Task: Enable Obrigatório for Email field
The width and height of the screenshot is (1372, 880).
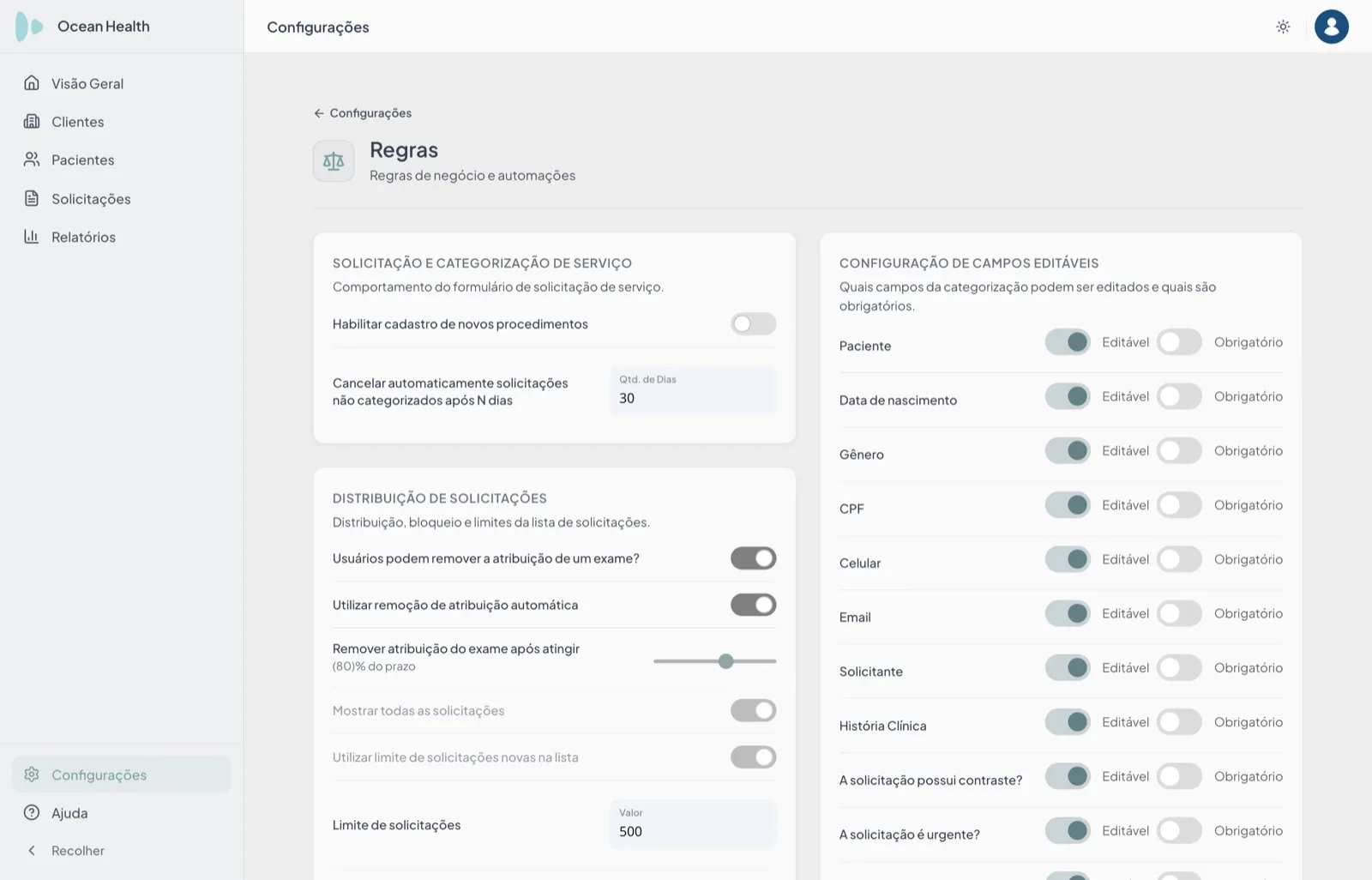Action: (1179, 613)
